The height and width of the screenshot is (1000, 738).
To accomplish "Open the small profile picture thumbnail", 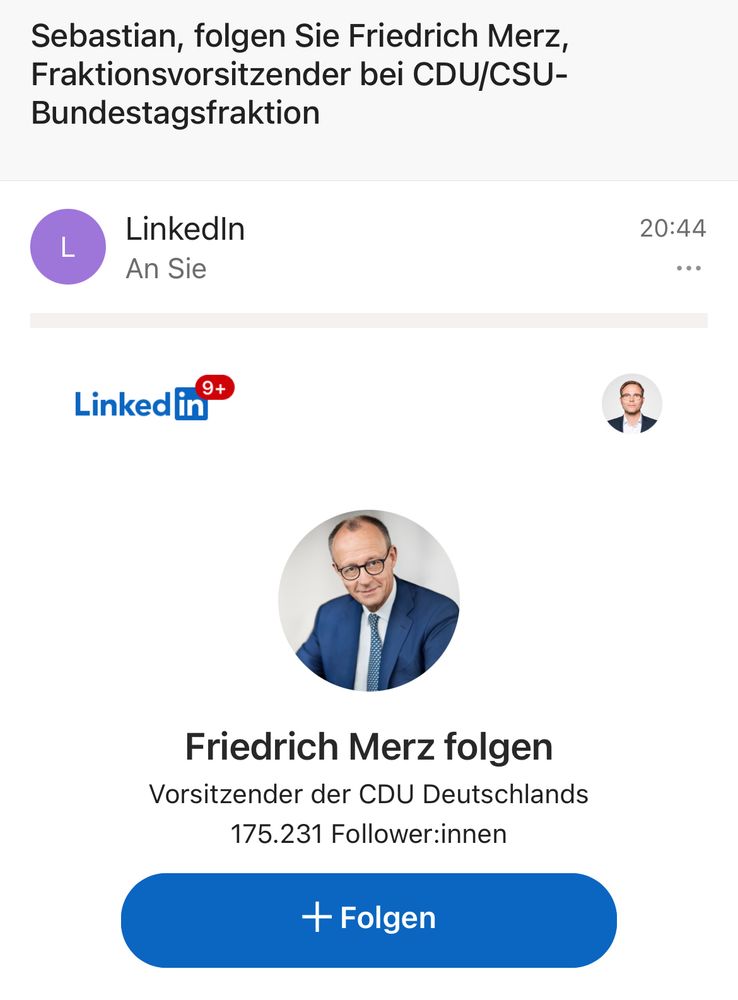I will pos(631,404).
